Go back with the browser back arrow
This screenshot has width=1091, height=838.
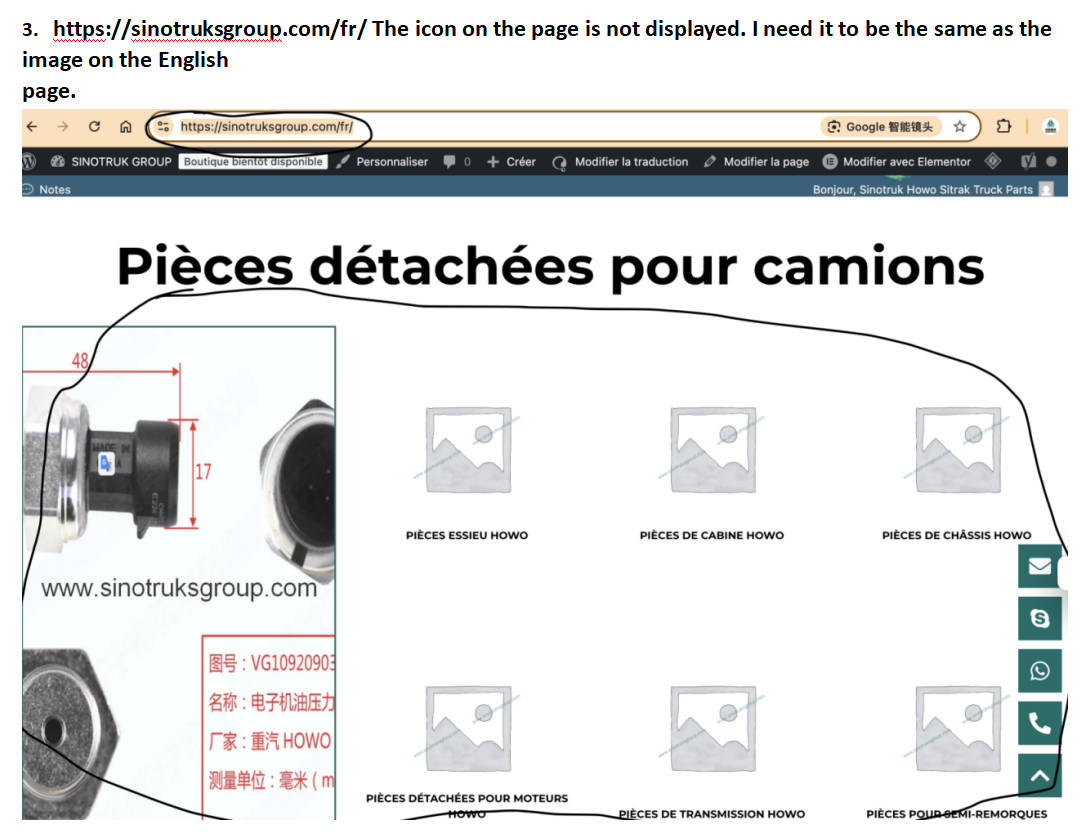(x=31, y=127)
